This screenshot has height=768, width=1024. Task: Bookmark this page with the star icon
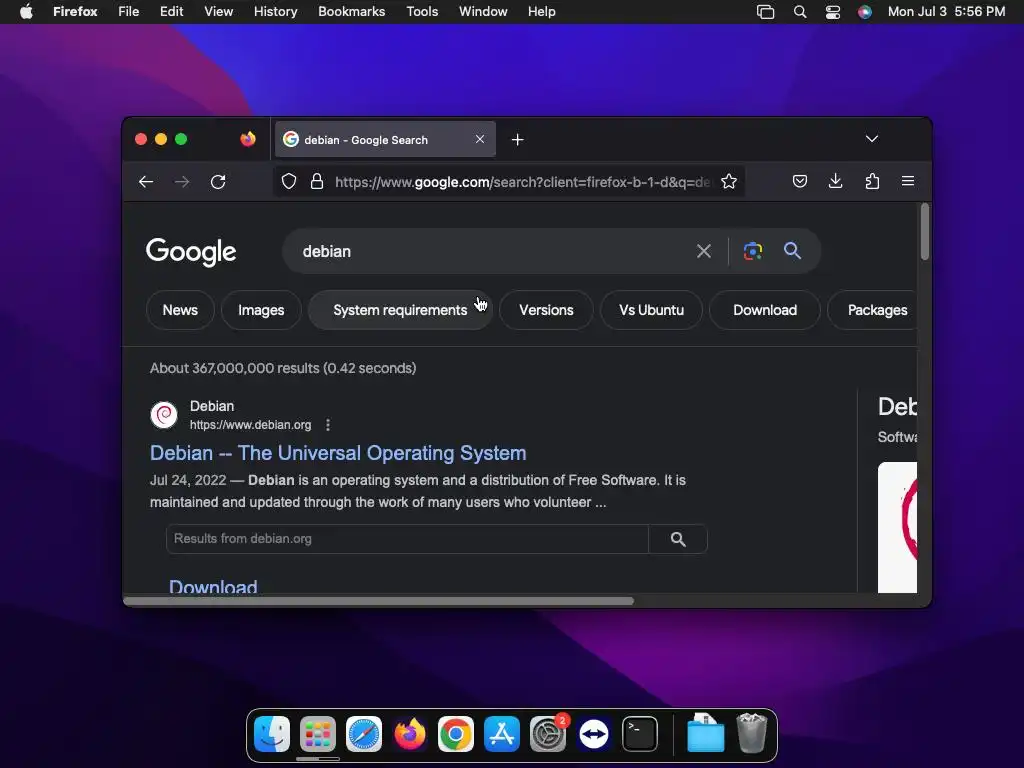[729, 182]
